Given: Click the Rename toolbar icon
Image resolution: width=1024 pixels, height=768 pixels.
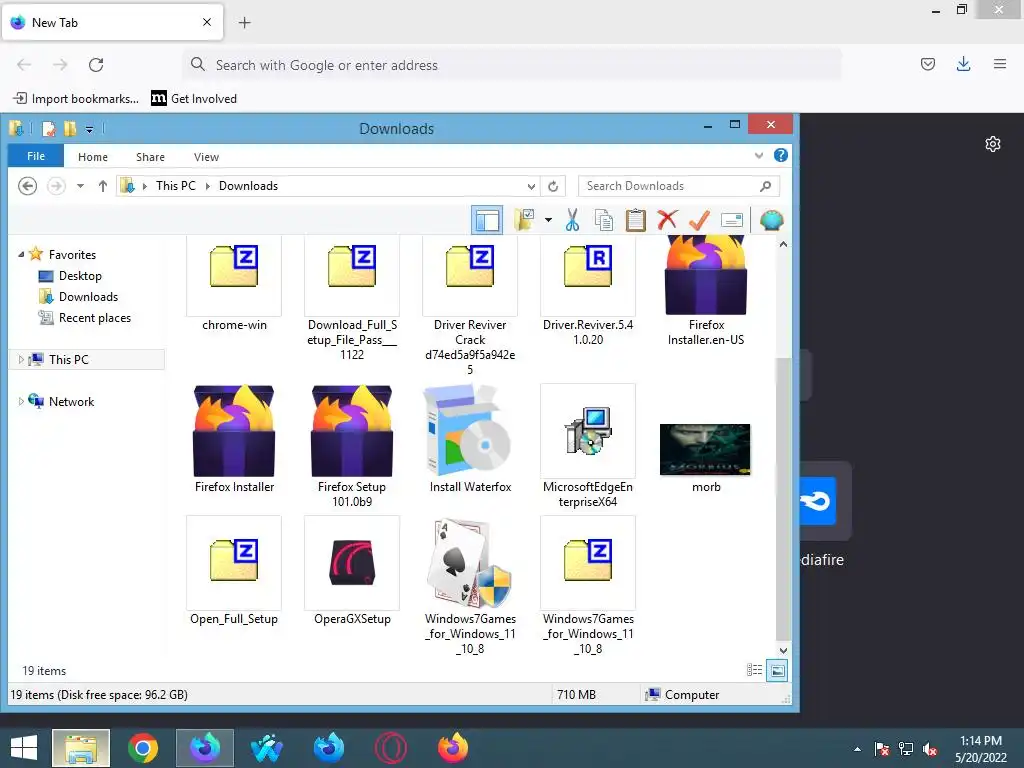Looking at the screenshot, I should pos(731,221).
